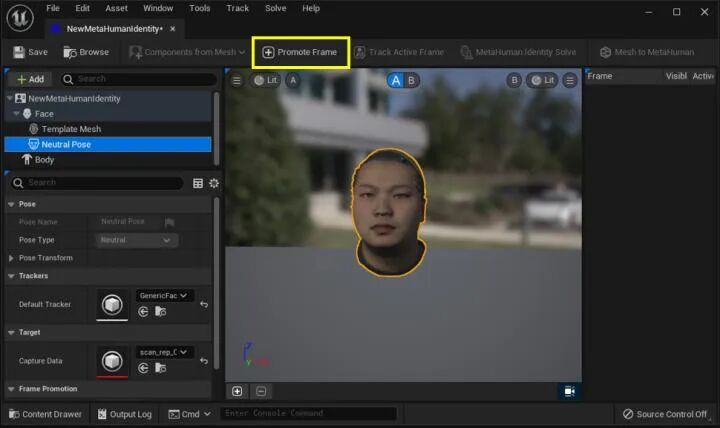Open left viewport hamburger options menu

point(236,81)
